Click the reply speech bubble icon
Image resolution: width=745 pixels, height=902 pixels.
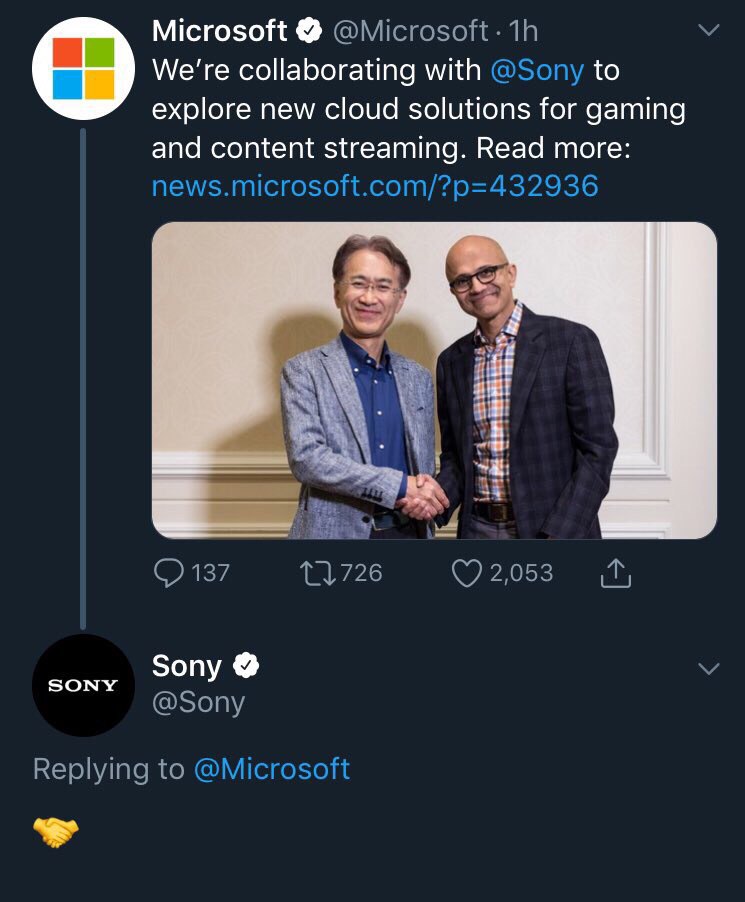coord(169,573)
